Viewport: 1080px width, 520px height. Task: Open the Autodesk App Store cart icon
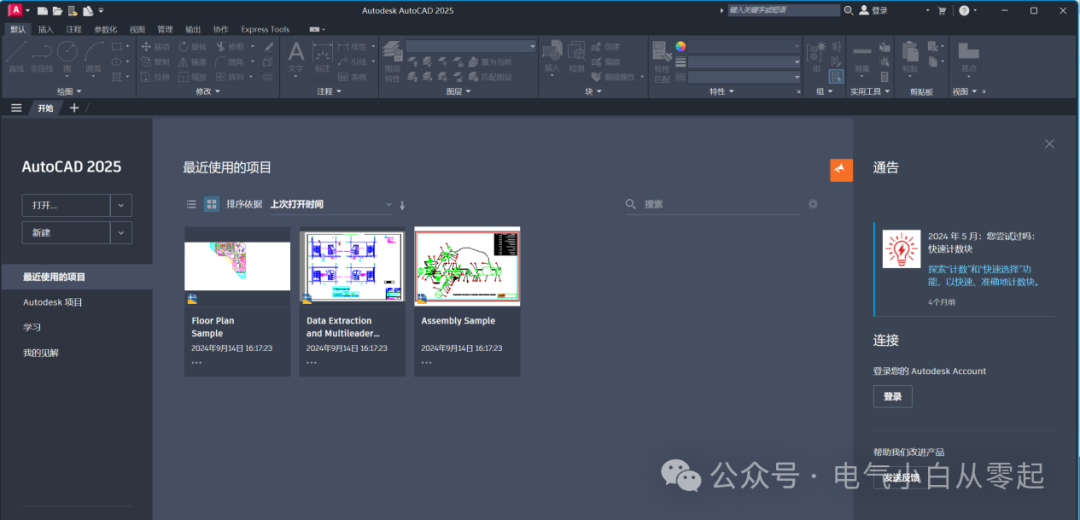(x=942, y=10)
